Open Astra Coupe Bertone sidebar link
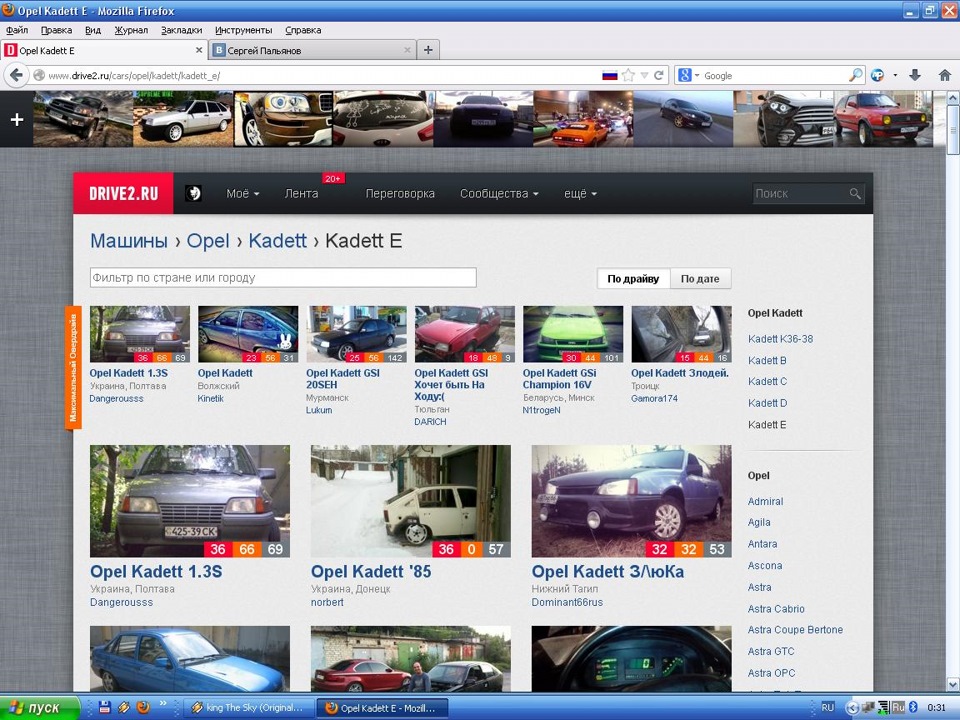The width and height of the screenshot is (960, 720). pos(795,629)
